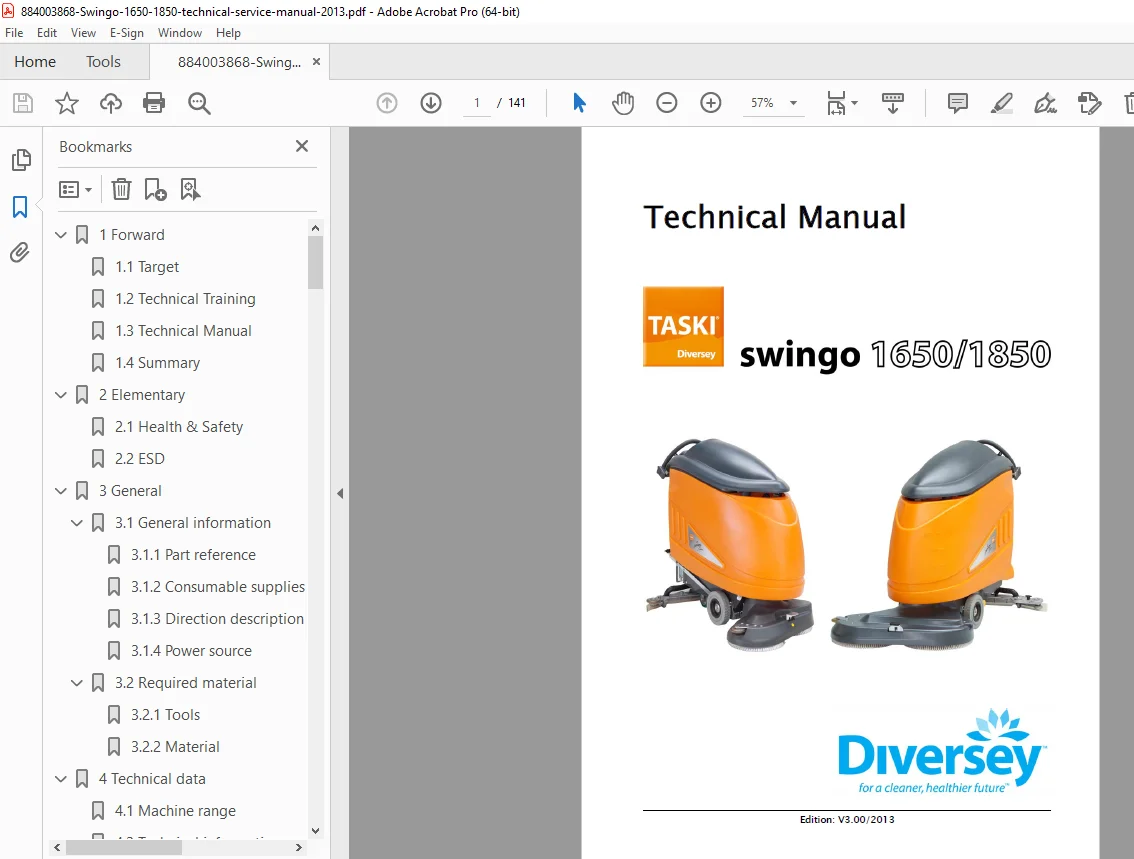Collapse 3.1 General information bookmark
Viewport: 1134px width, 859px height.
pyautogui.click(x=77, y=523)
